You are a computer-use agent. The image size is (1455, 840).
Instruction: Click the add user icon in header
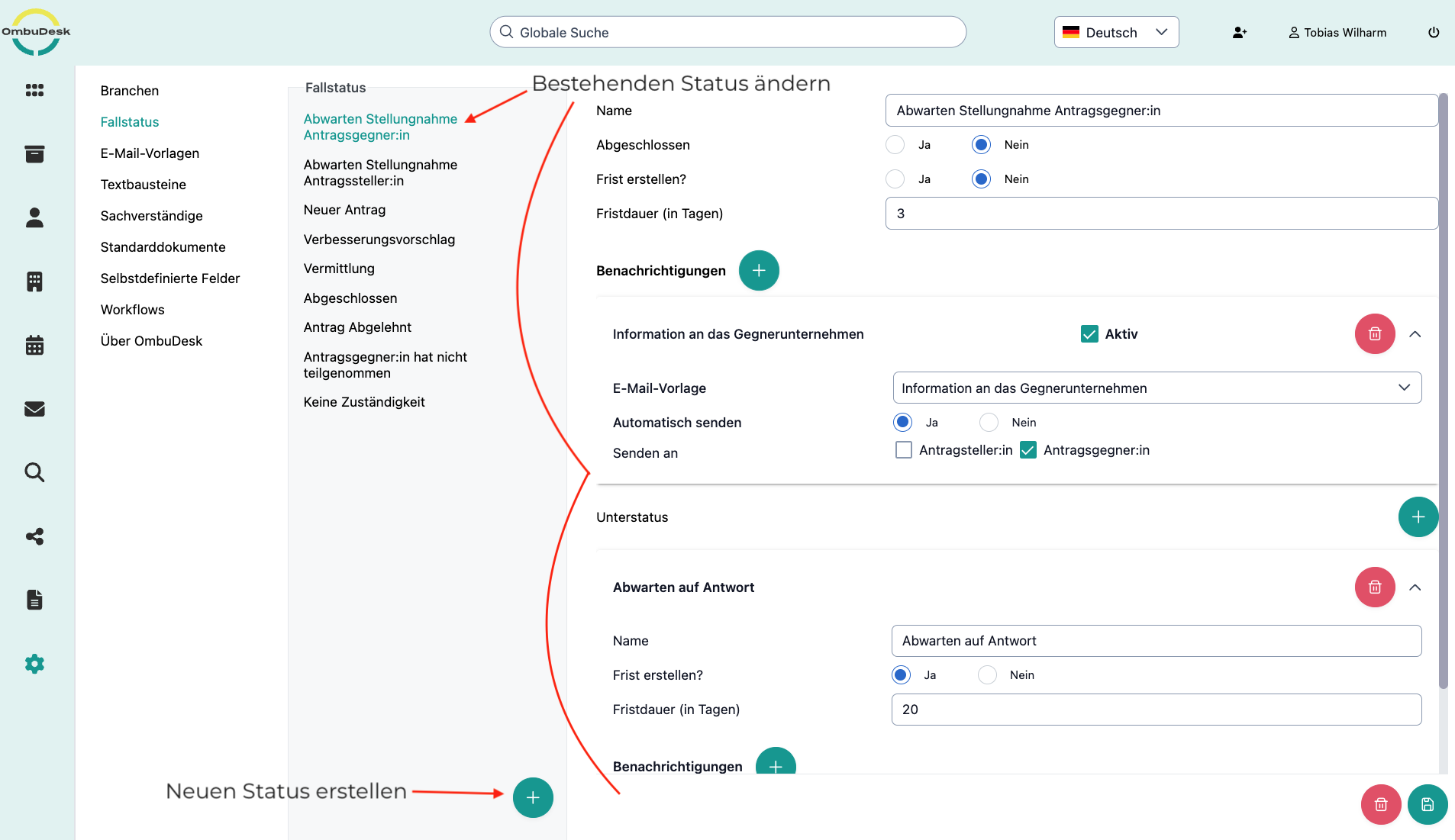tap(1240, 33)
